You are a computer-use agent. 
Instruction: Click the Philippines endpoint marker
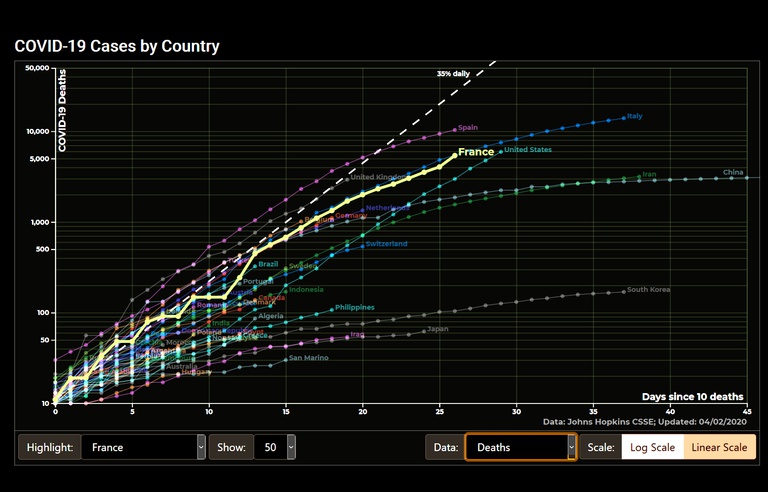(x=332, y=309)
